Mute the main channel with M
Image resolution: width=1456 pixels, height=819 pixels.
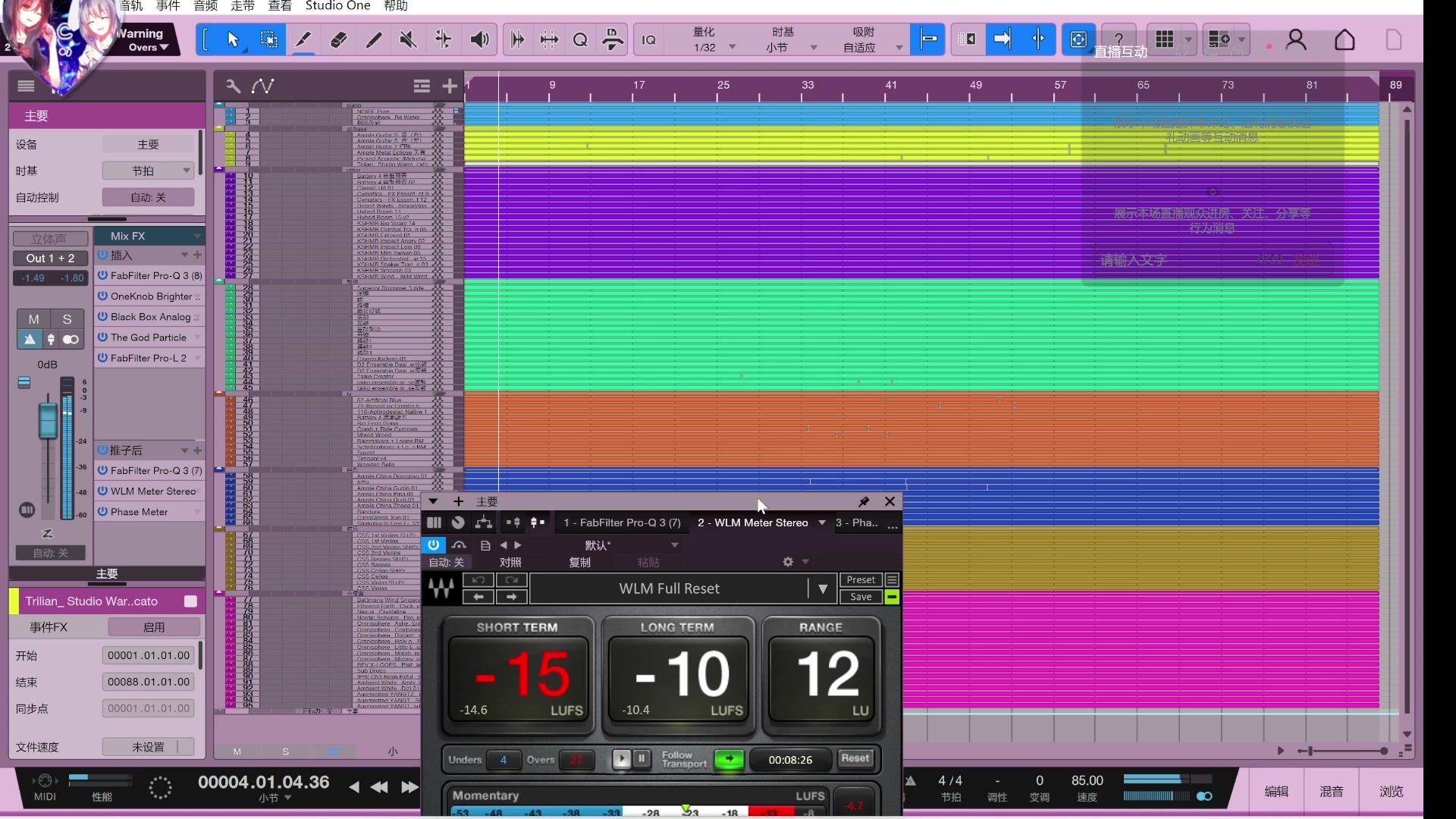(33, 319)
